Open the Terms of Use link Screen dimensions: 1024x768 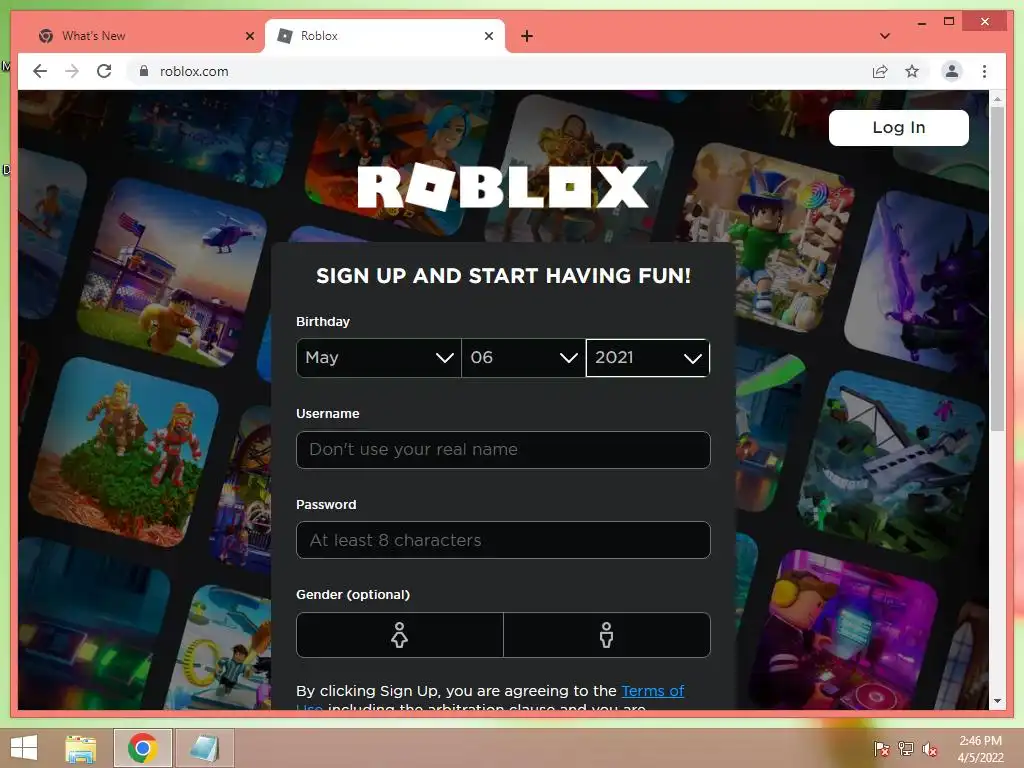[x=652, y=691]
